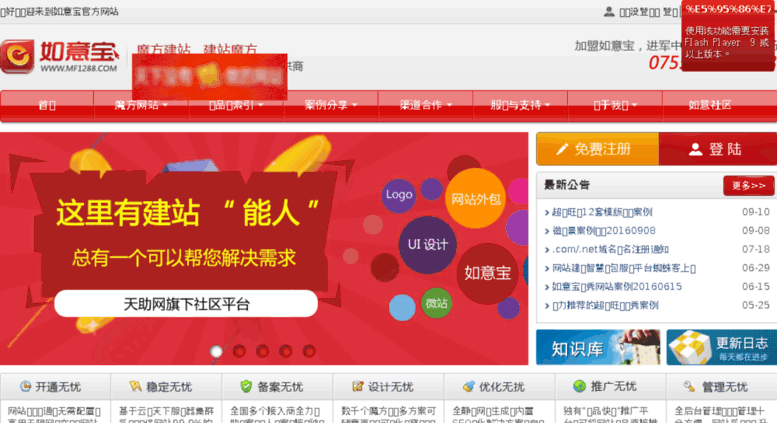Open the 网站建设智慧 announcement from 06-29
This screenshot has width=777, height=423.
tap(624, 268)
